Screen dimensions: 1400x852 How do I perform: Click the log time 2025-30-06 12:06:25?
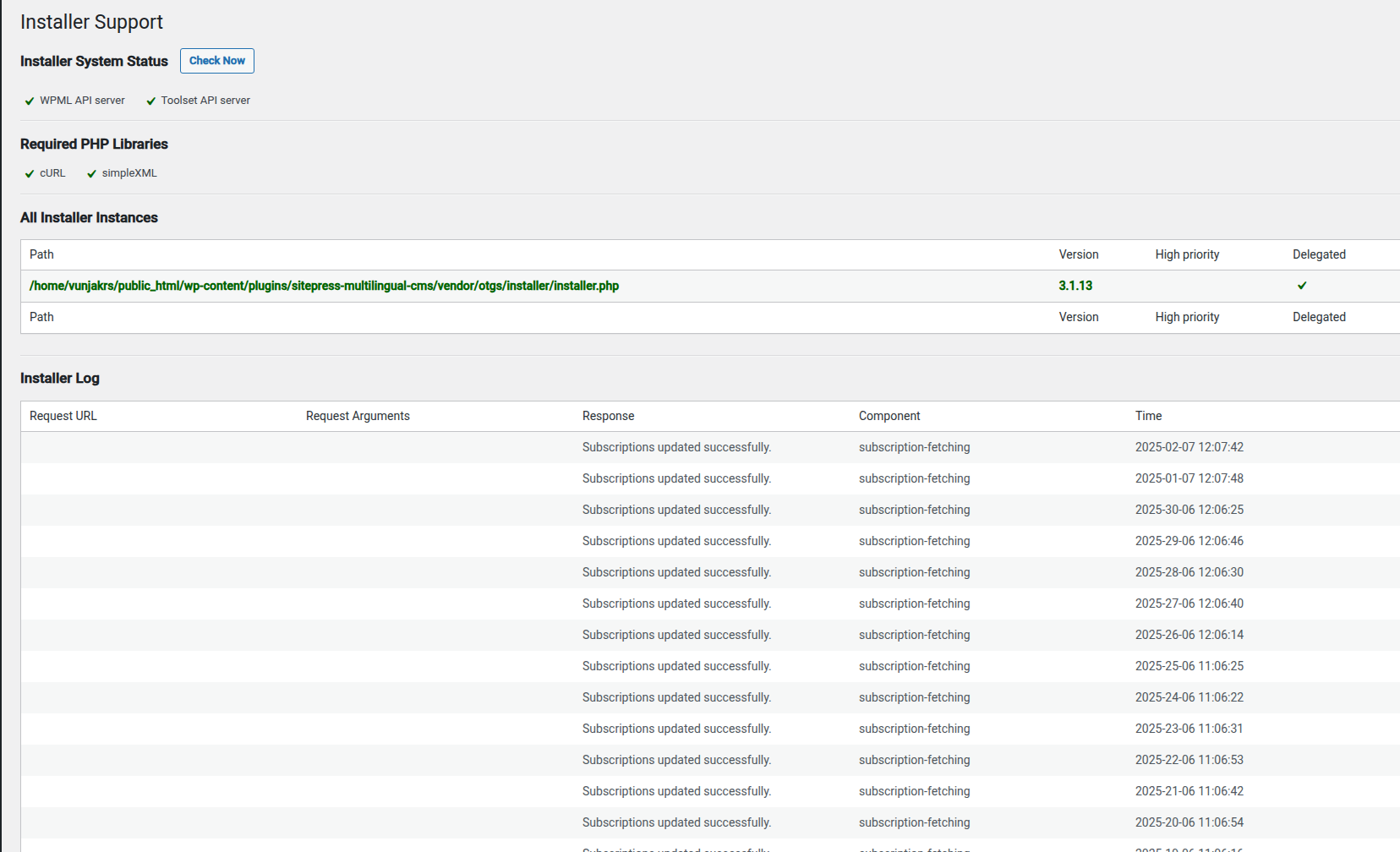coord(1189,510)
